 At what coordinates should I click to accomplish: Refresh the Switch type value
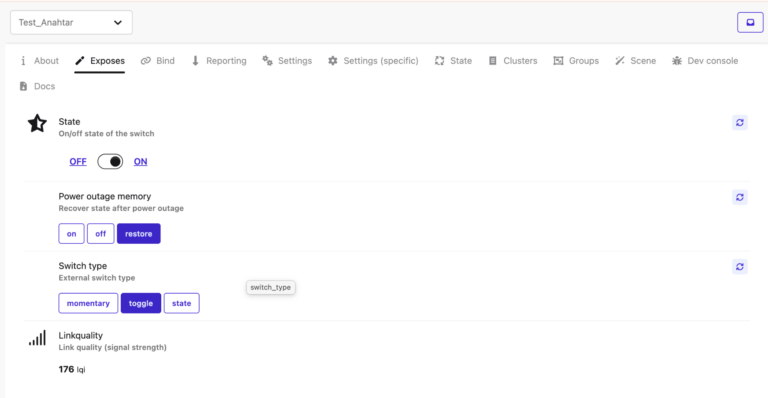pos(740,267)
